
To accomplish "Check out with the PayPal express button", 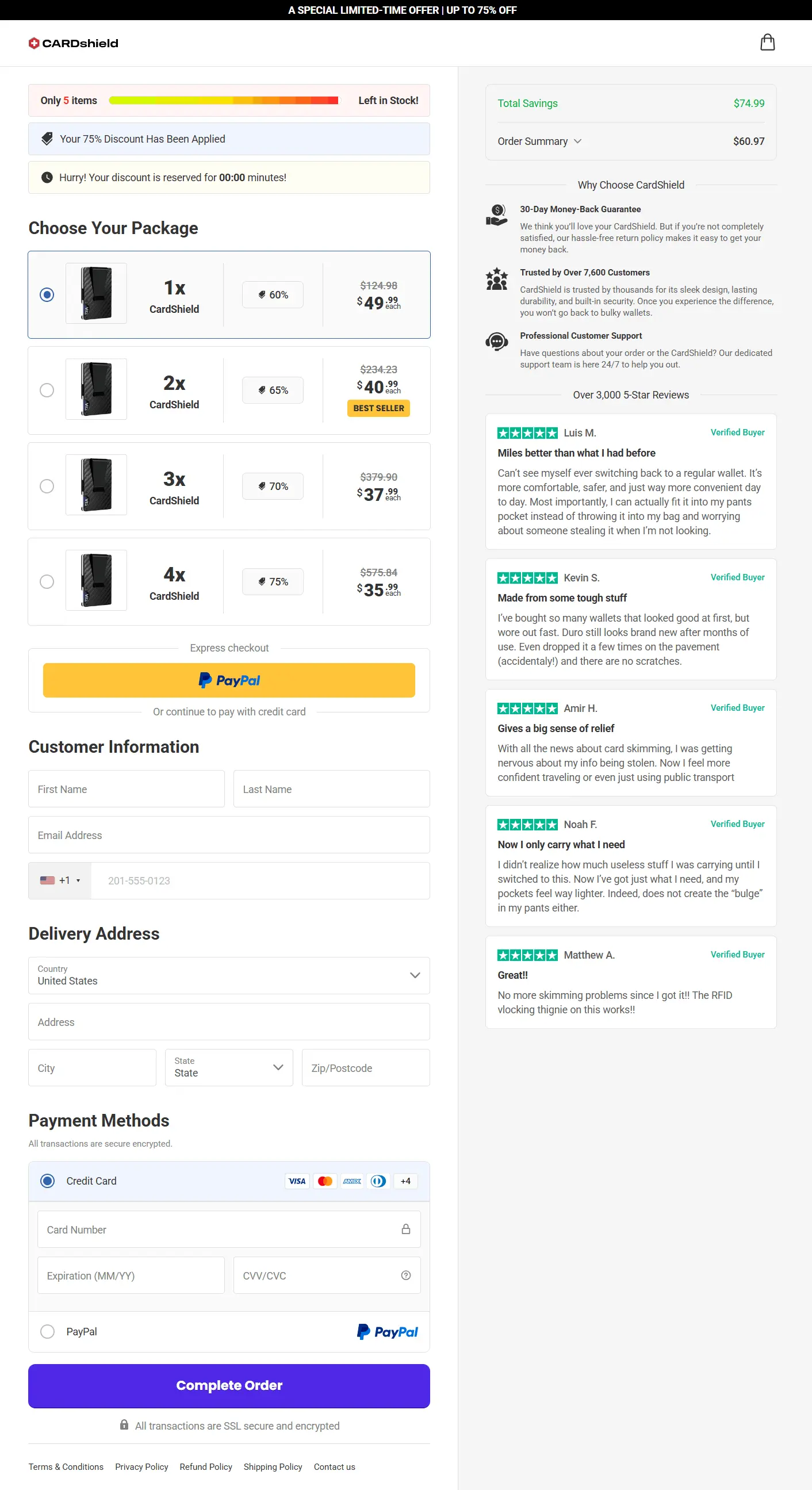I will (229, 680).
